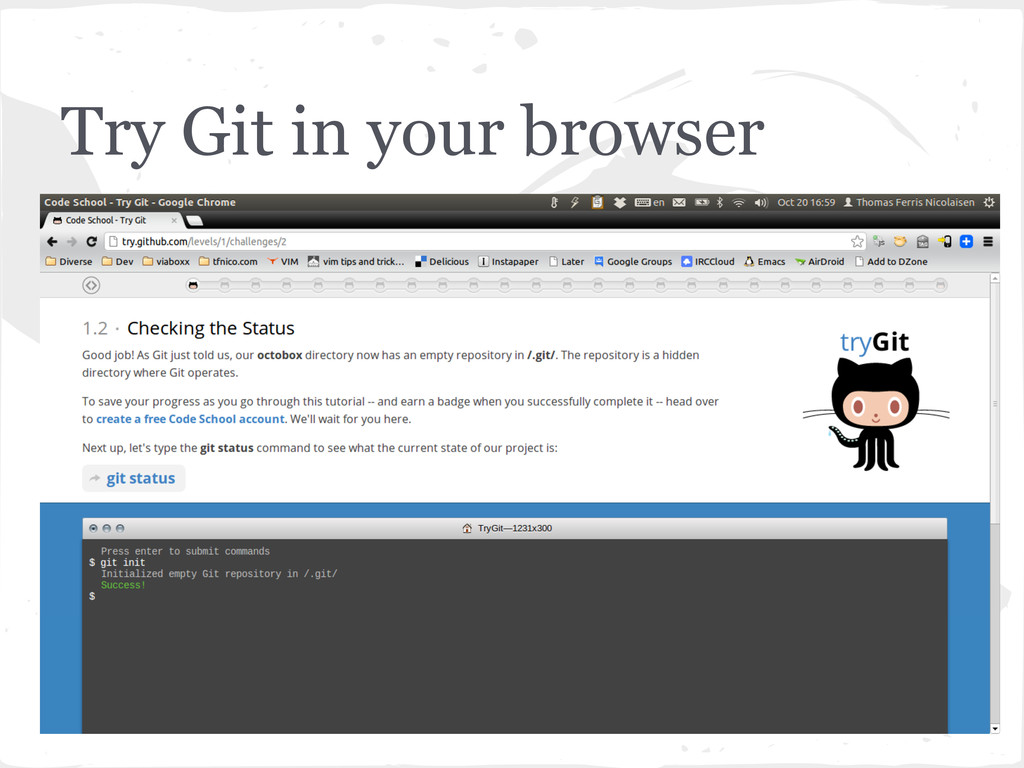1024x768 pixels.
Task: Click the blue plus extension icon
Action: pyautogui.click(x=967, y=242)
